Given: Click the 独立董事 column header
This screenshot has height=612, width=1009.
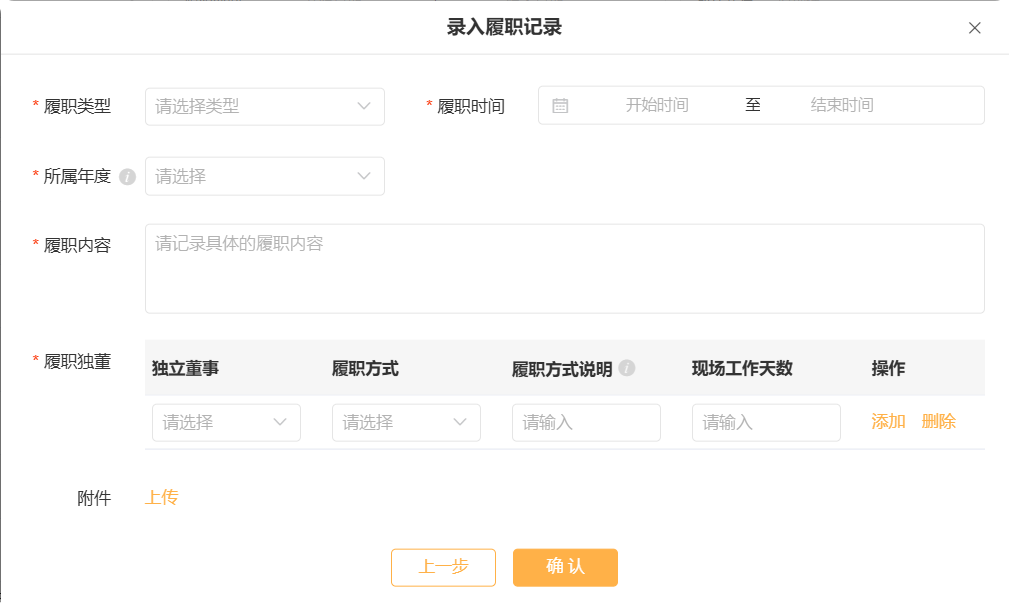Looking at the screenshot, I should click(x=185, y=368).
